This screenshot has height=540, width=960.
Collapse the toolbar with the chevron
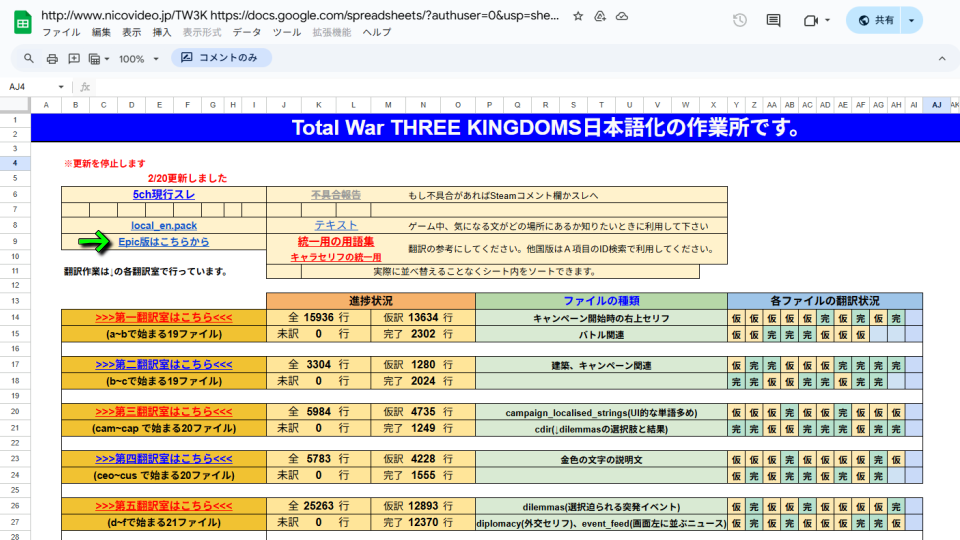(942, 59)
